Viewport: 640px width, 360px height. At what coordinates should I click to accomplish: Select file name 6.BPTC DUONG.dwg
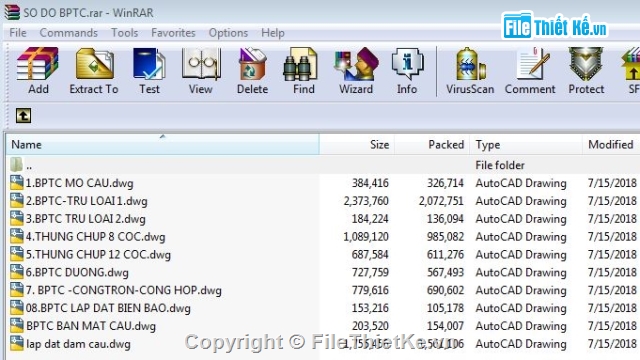(x=77, y=272)
